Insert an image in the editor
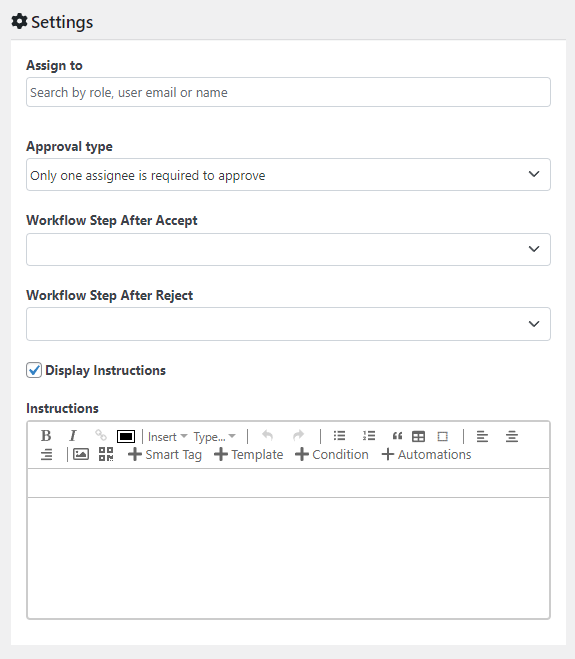 (x=81, y=454)
